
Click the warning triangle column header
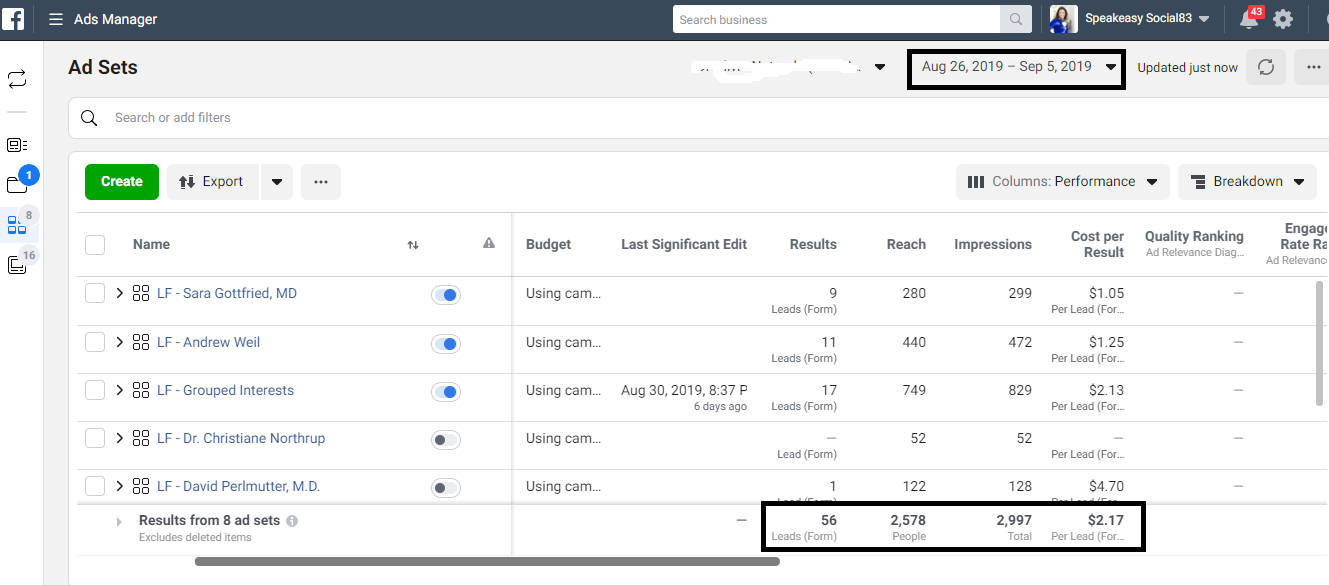pos(489,243)
